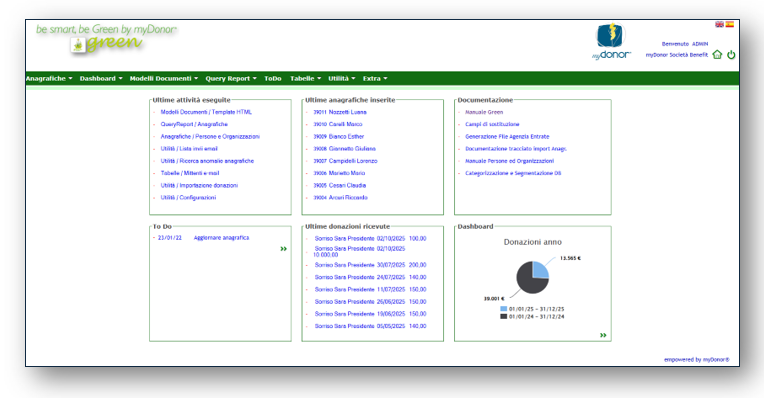Open record 39010 Carelli Marco

click(338, 124)
